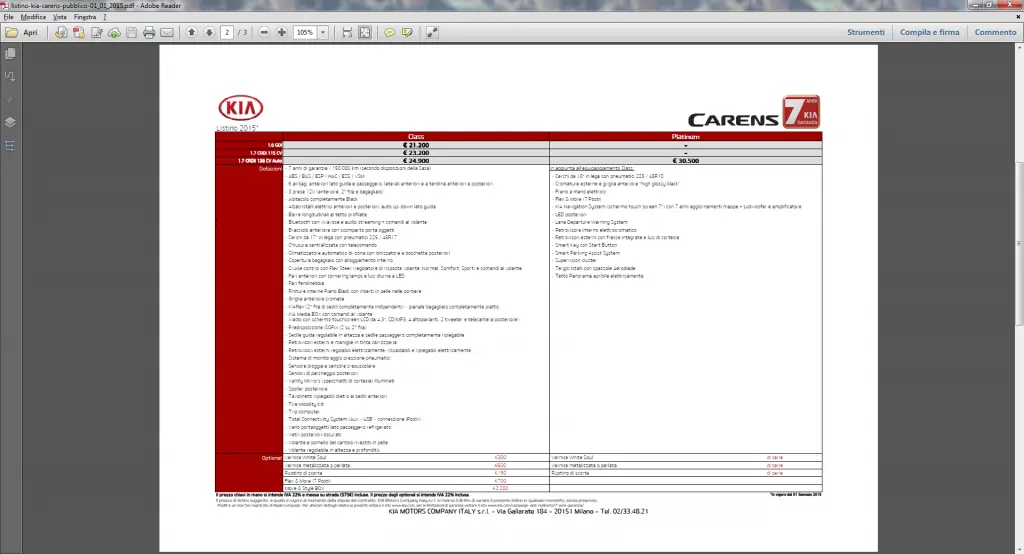Image resolution: width=1024 pixels, height=554 pixels.
Task: Click the Apri open file button
Action: 22,32
